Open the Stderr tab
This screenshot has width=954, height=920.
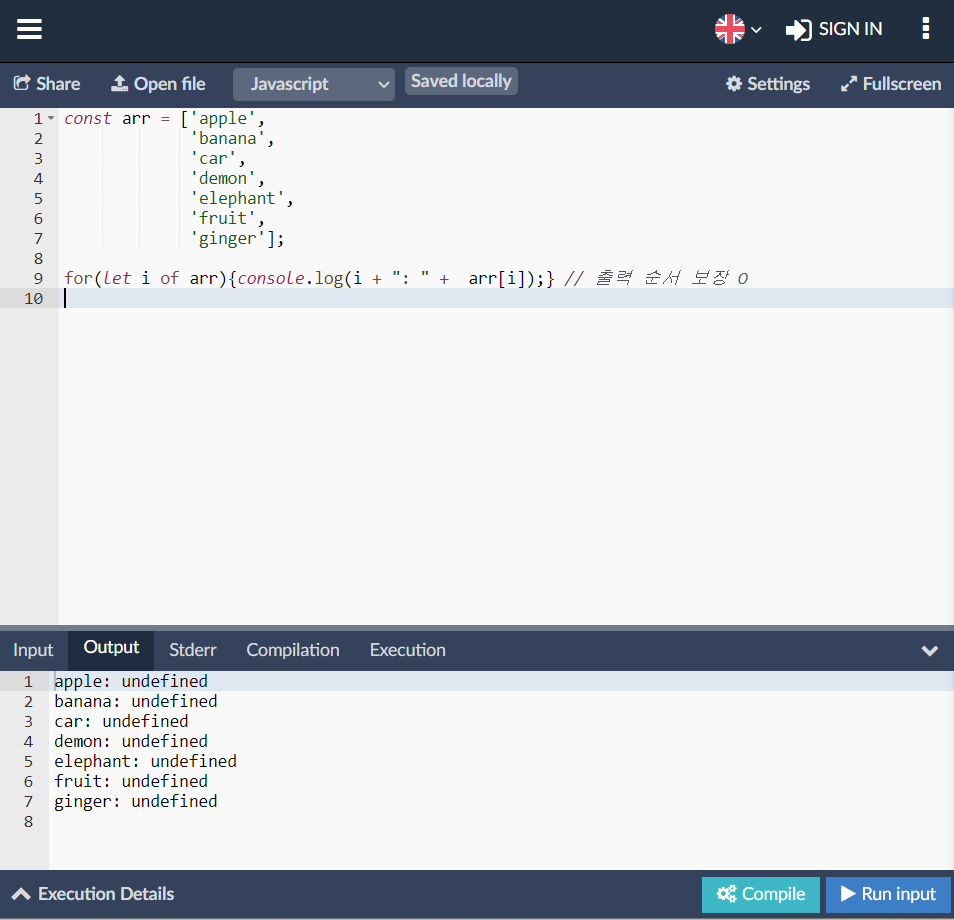point(193,650)
